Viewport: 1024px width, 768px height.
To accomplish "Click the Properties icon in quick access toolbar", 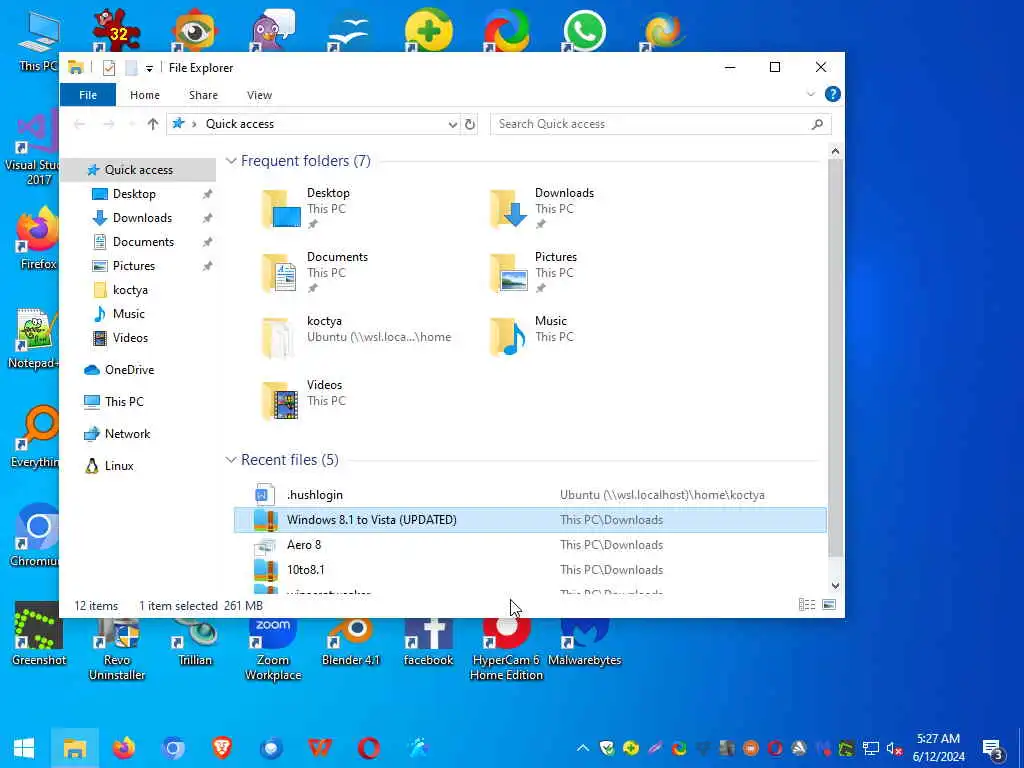I will [109, 68].
